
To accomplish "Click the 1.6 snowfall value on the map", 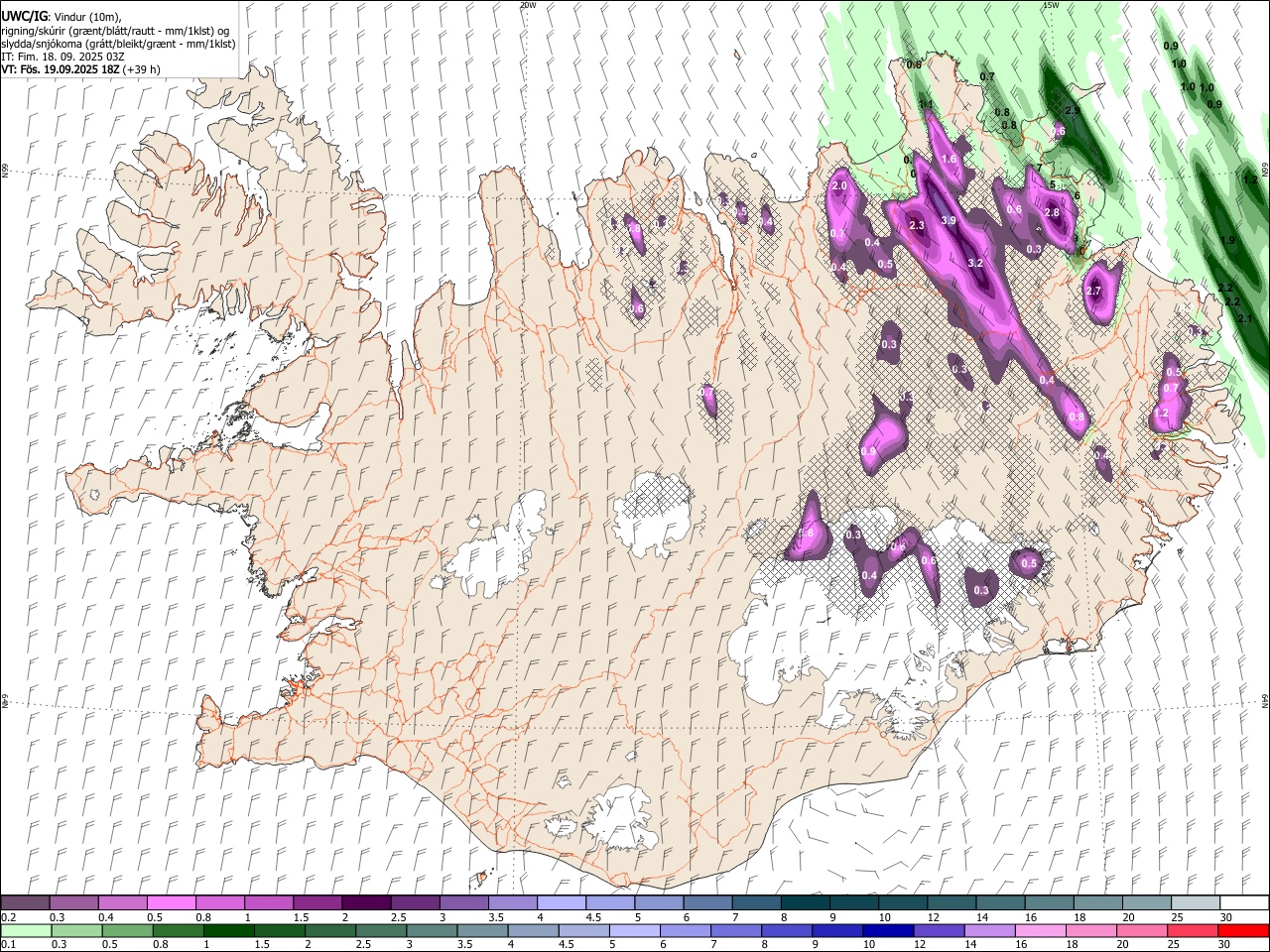I will click(949, 159).
